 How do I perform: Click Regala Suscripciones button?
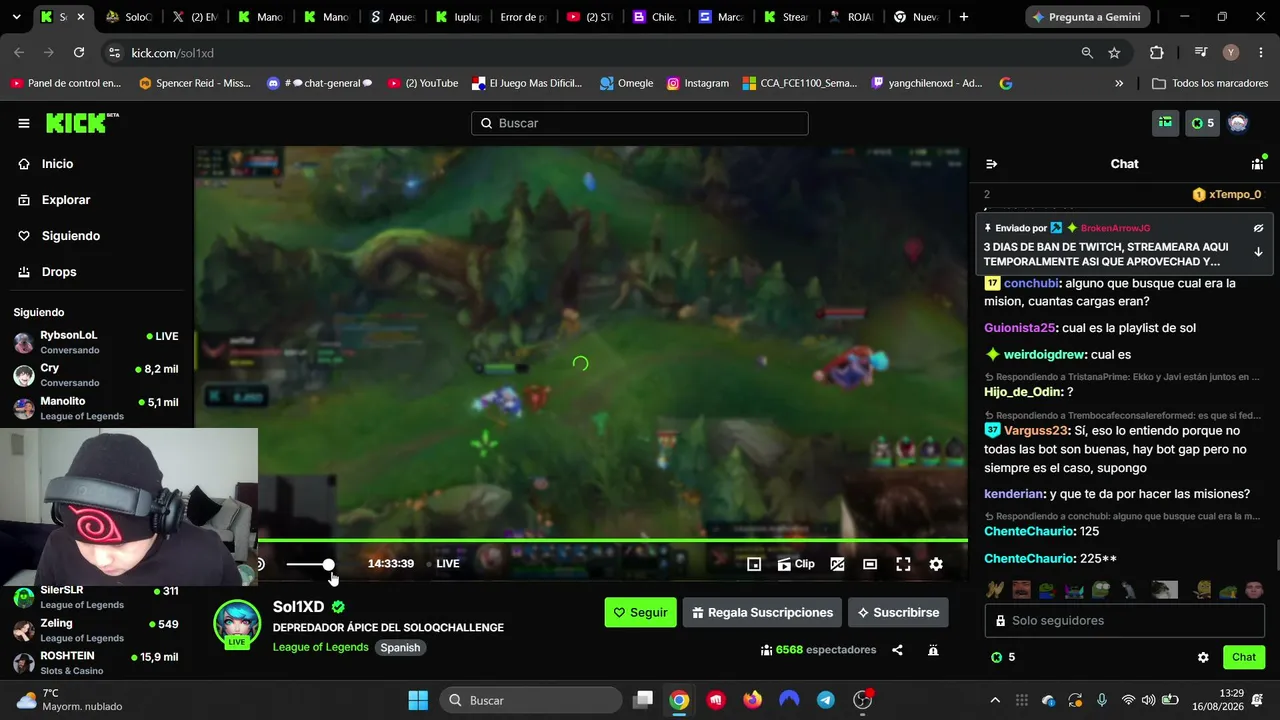tap(762, 612)
